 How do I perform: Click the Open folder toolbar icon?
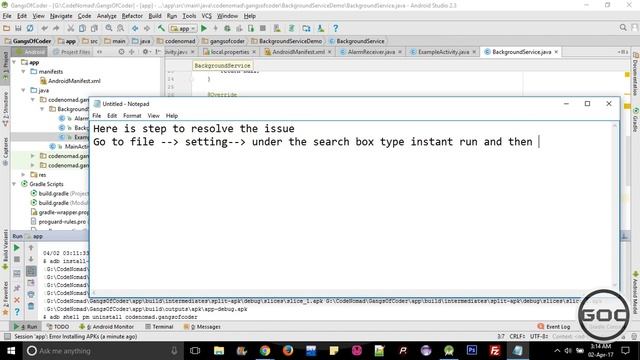click(7, 28)
